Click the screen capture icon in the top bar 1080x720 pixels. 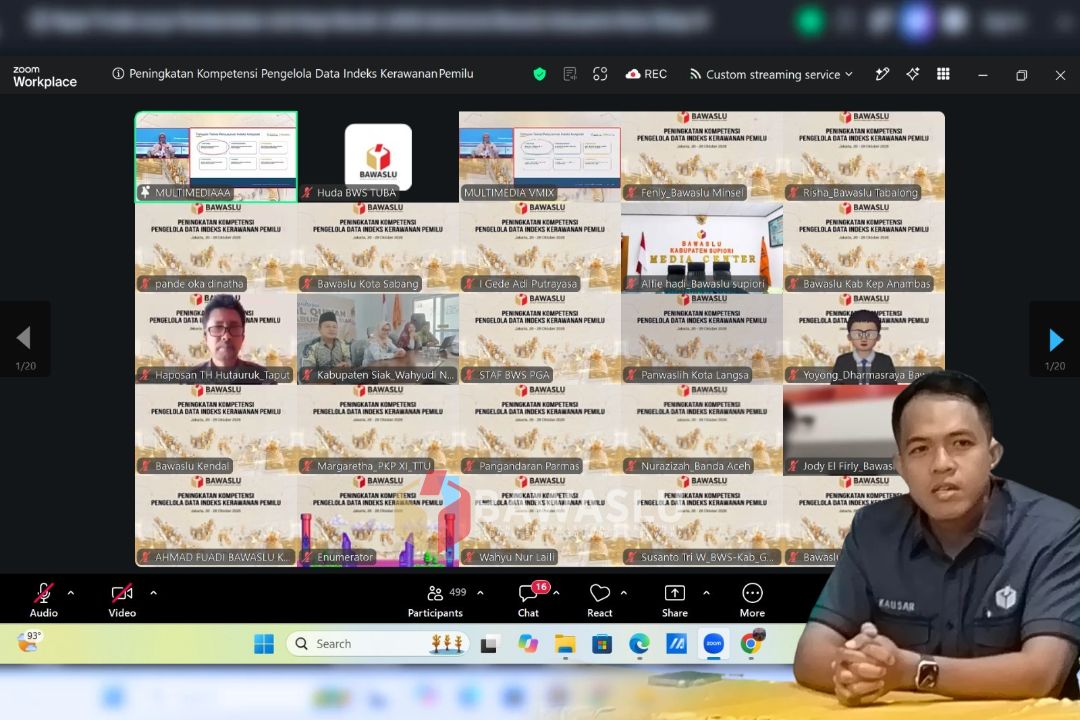click(x=600, y=74)
